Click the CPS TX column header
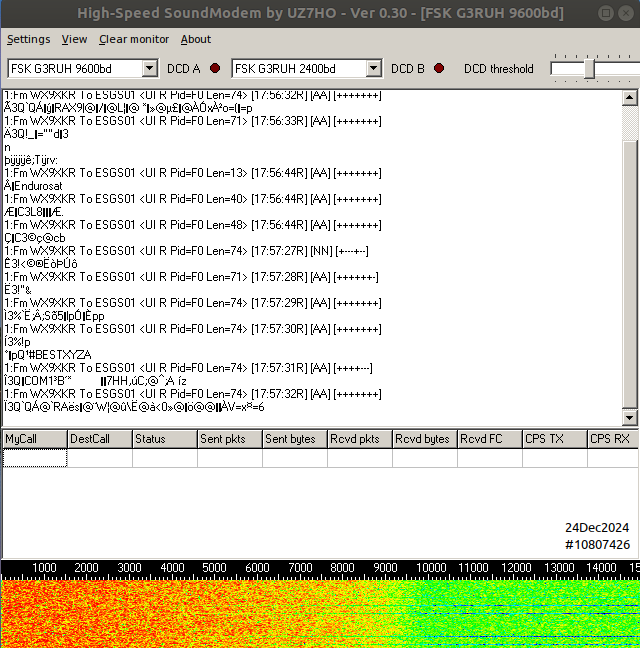The height and width of the screenshot is (648, 640). point(555,439)
